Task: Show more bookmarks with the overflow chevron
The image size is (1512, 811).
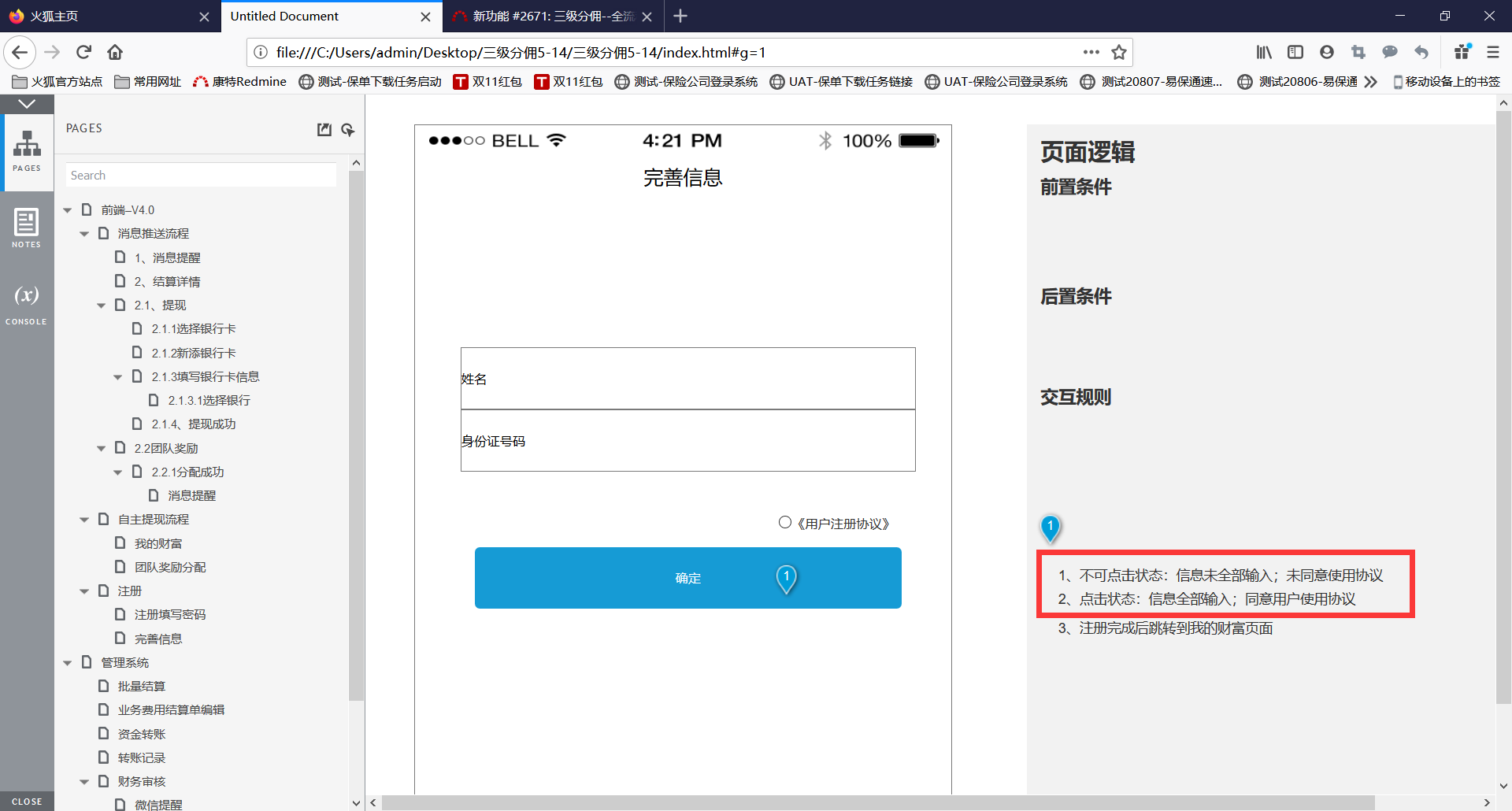Action: (1371, 82)
